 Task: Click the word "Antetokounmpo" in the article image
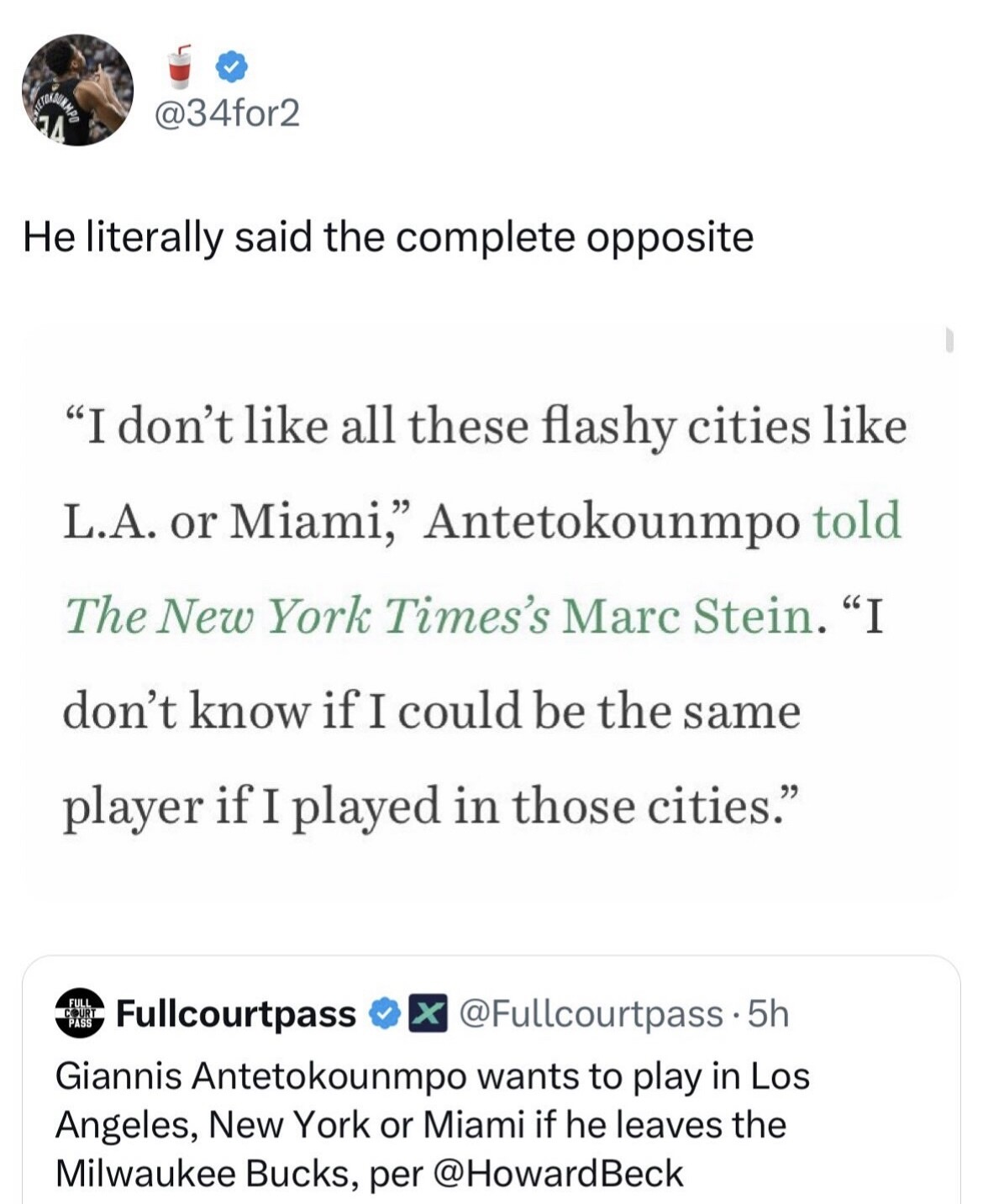click(x=612, y=521)
